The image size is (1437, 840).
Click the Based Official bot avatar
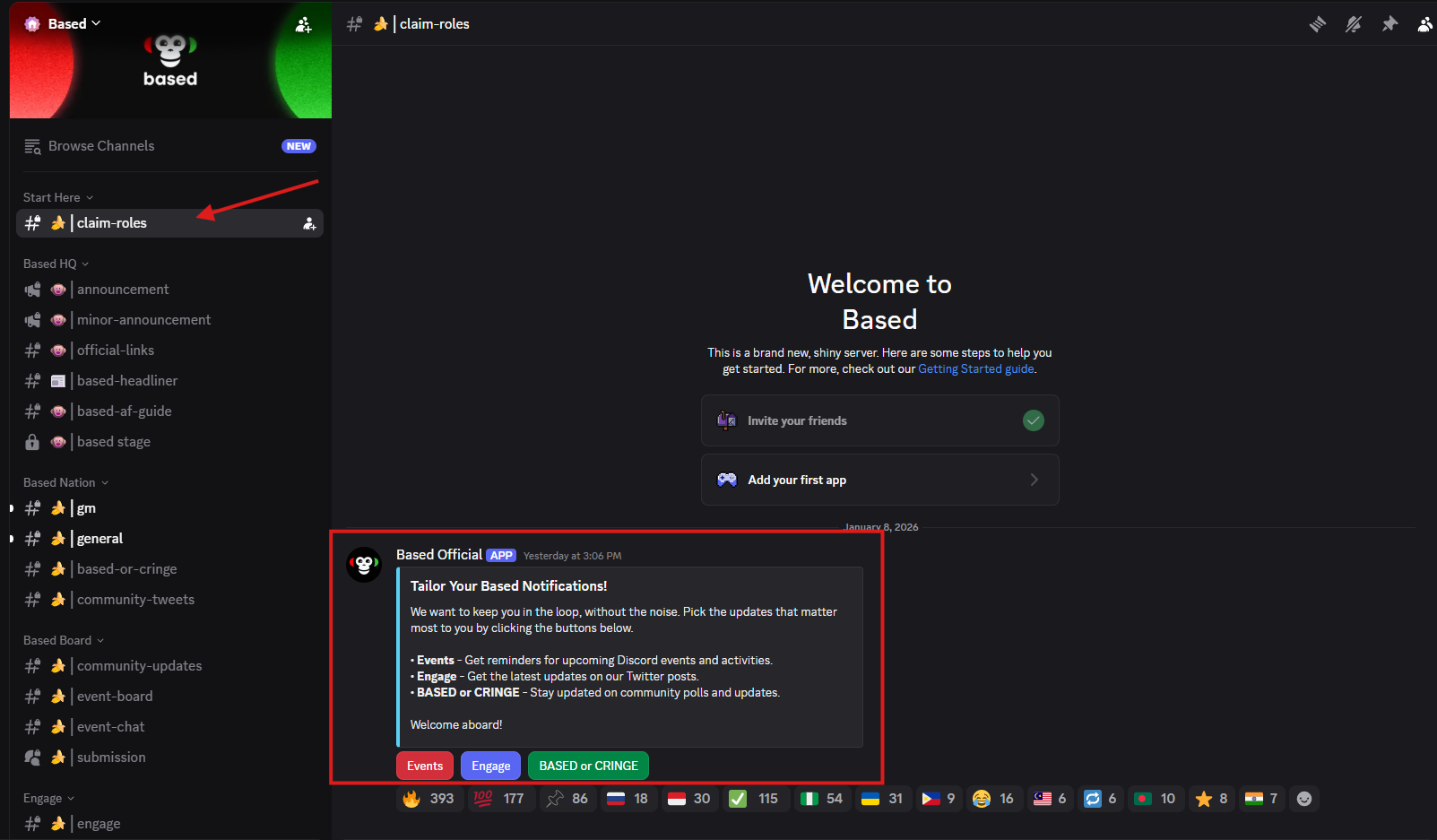364,565
